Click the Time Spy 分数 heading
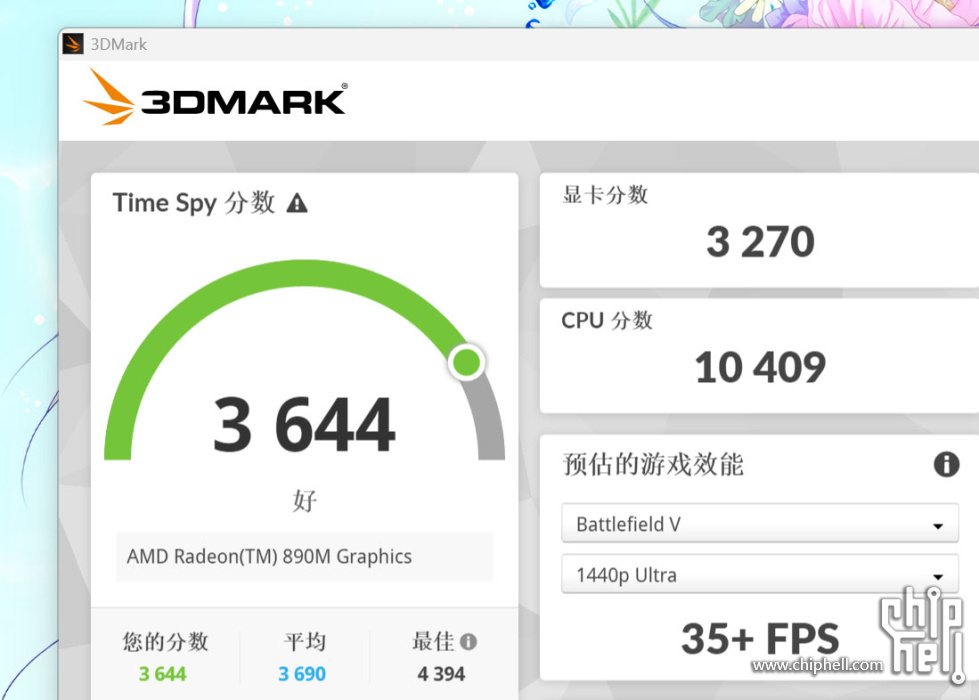The height and width of the screenshot is (700, 979). point(194,203)
